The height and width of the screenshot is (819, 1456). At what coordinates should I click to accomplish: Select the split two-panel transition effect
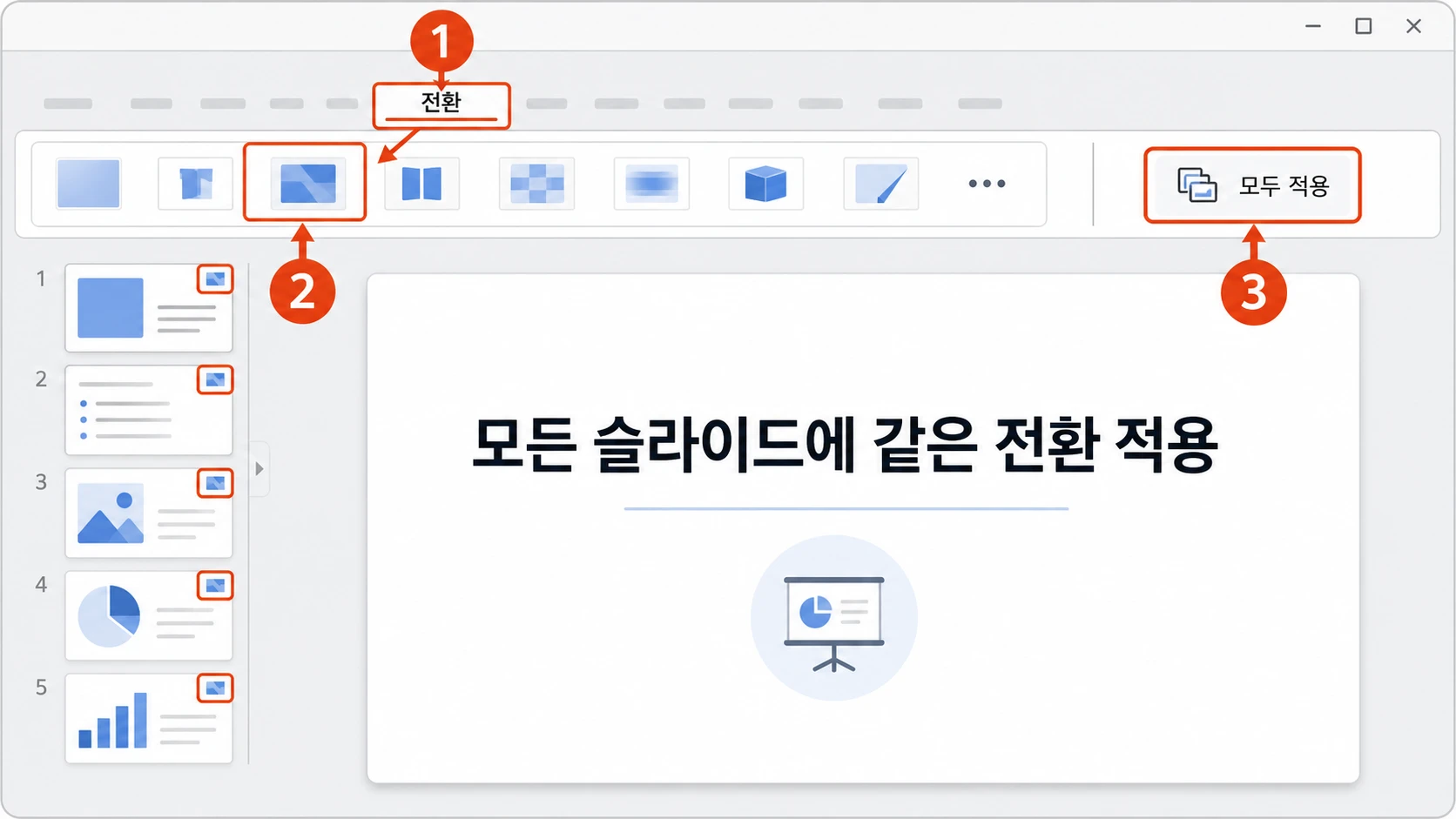pyautogui.click(x=421, y=184)
